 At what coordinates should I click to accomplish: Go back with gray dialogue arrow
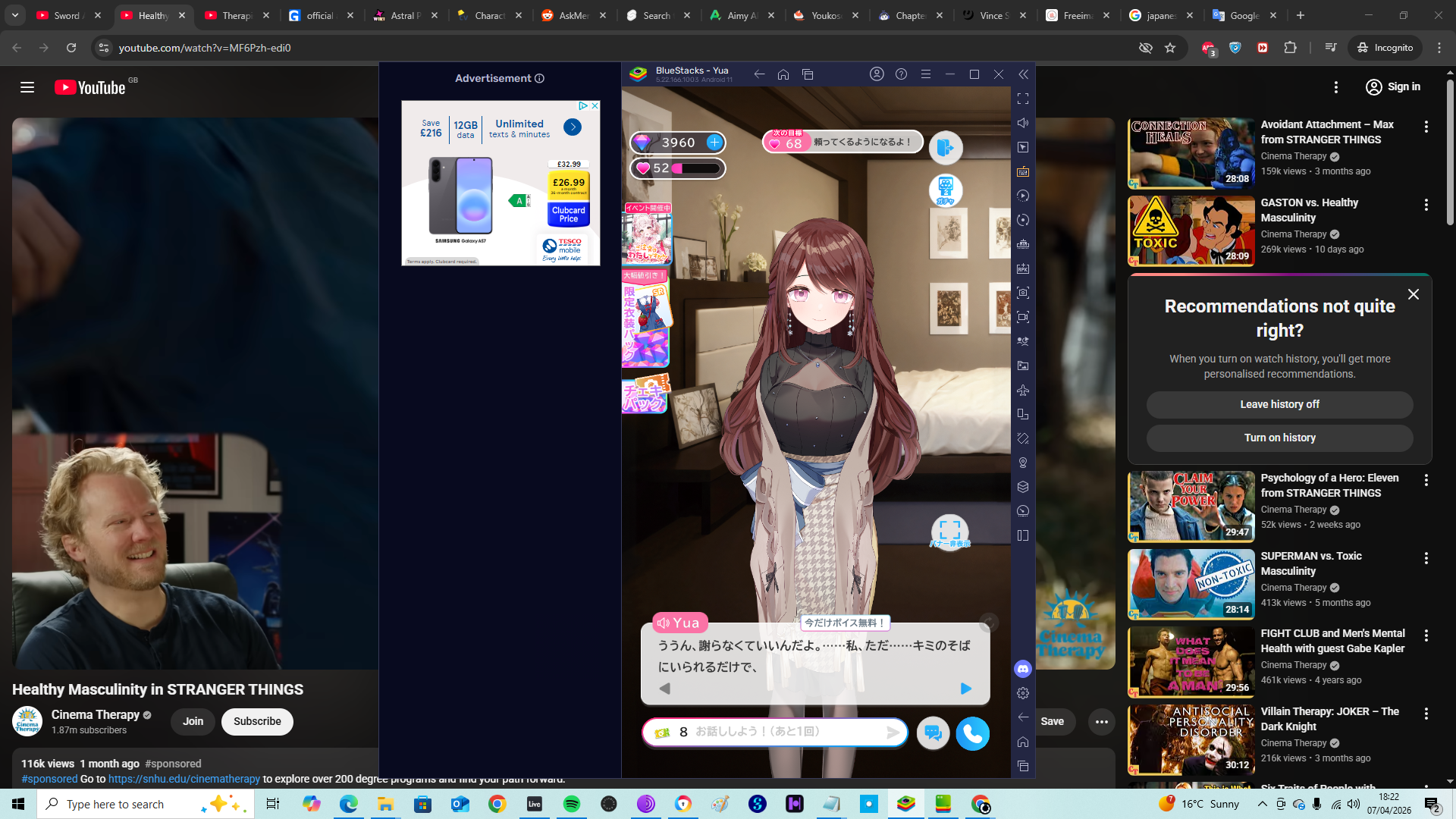coord(665,689)
